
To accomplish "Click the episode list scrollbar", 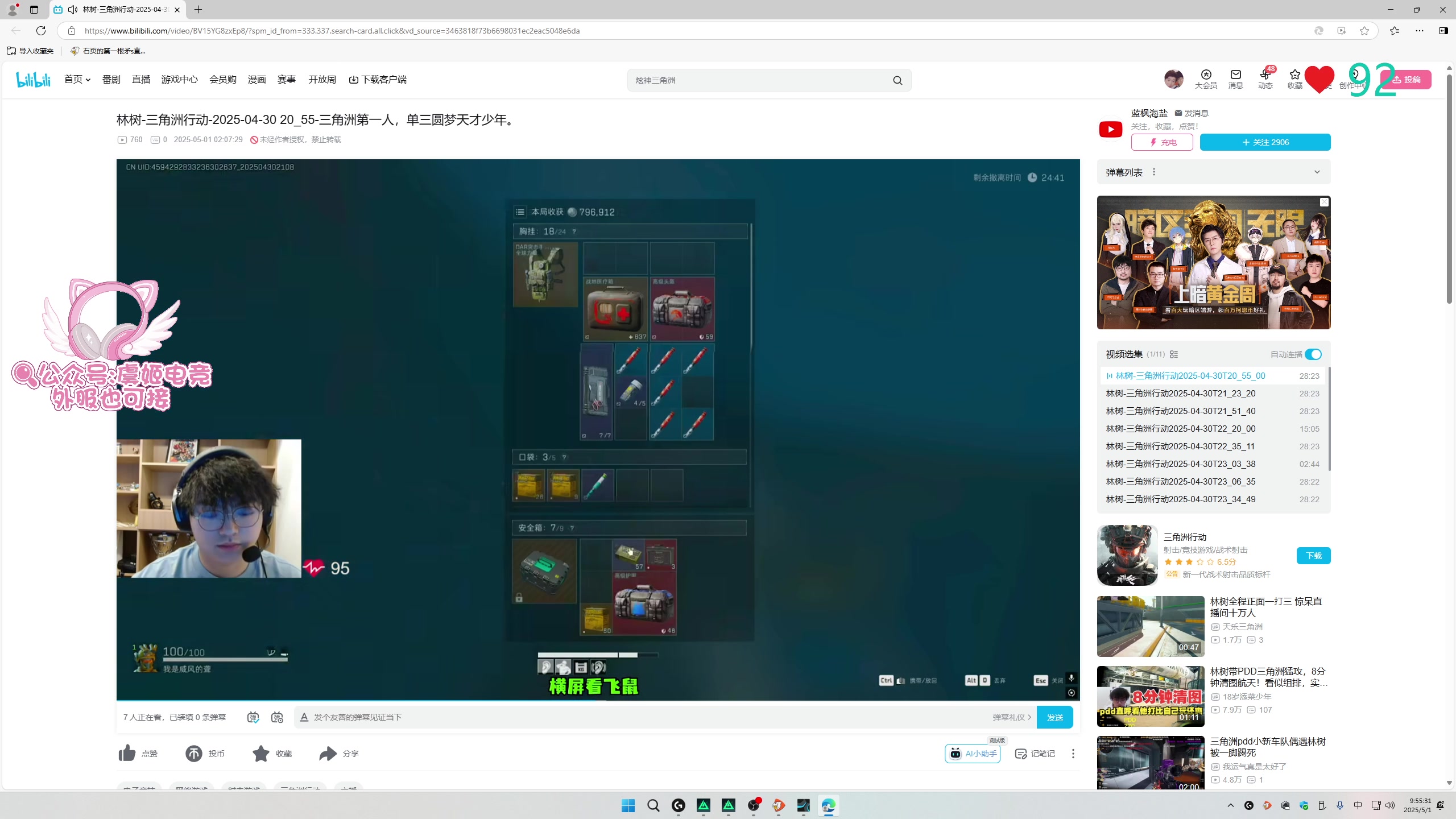I will pyautogui.click(x=1329, y=419).
